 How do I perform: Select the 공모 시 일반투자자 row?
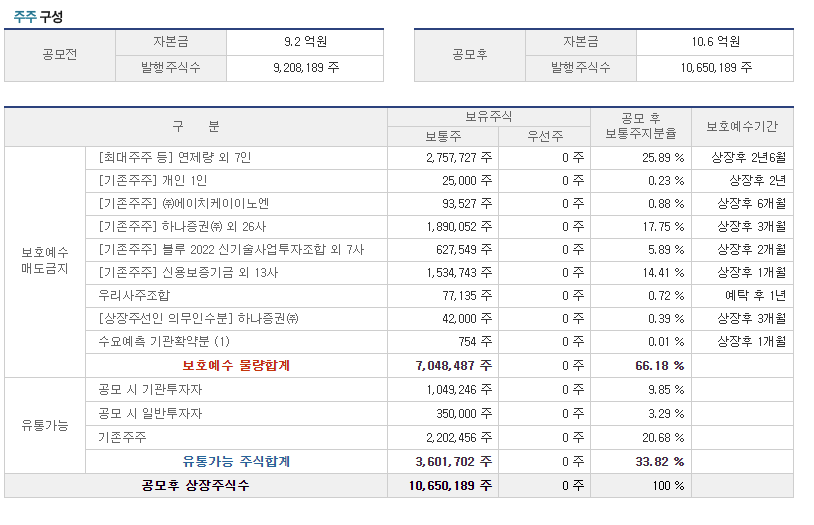pyautogui.click(x=236, y=413)
